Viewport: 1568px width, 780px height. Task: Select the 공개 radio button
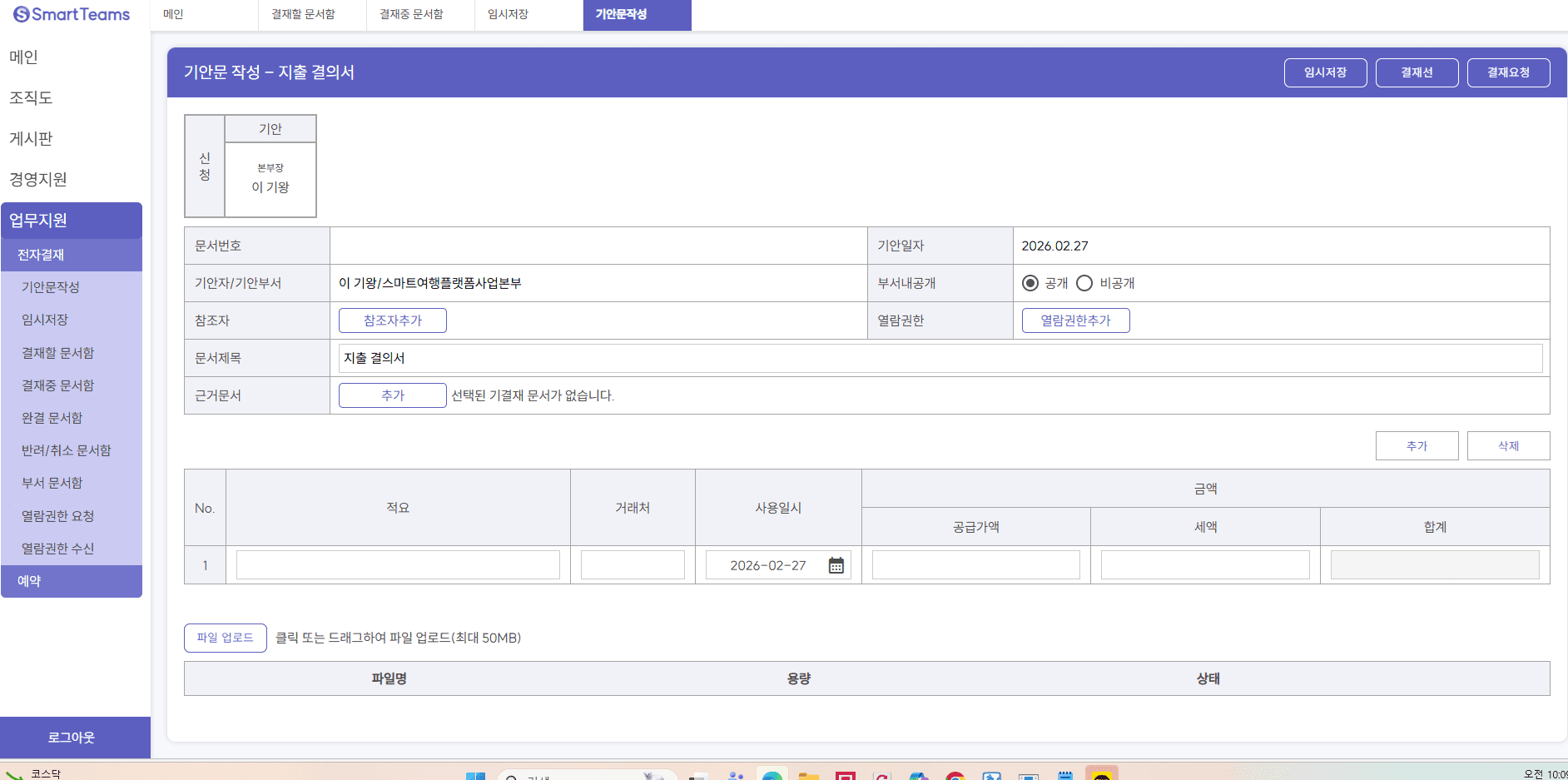pos(1030,283)
